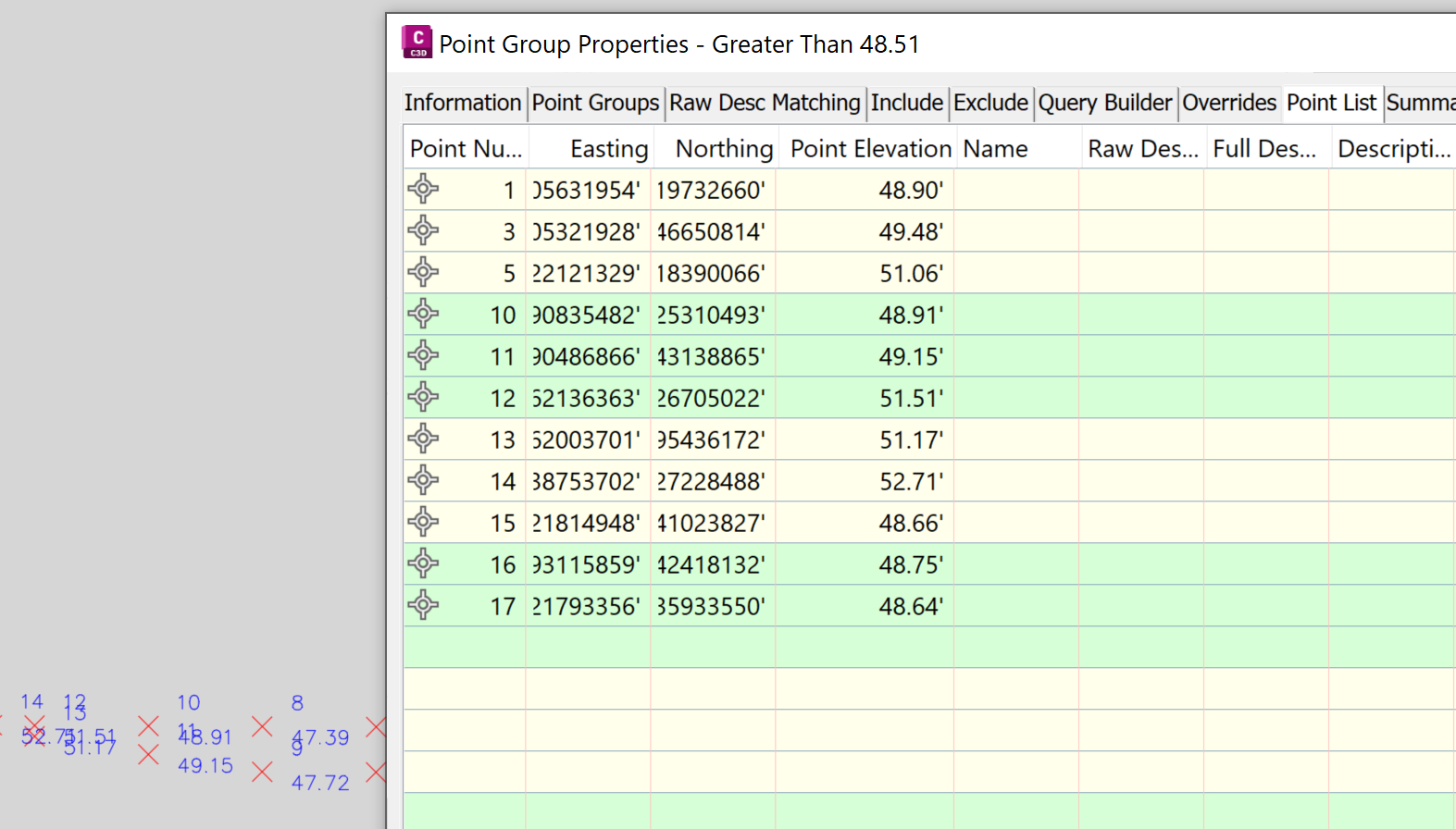1456x829 pixels.
Task: Click the point icon for point number 13
Action: (423, 439)
